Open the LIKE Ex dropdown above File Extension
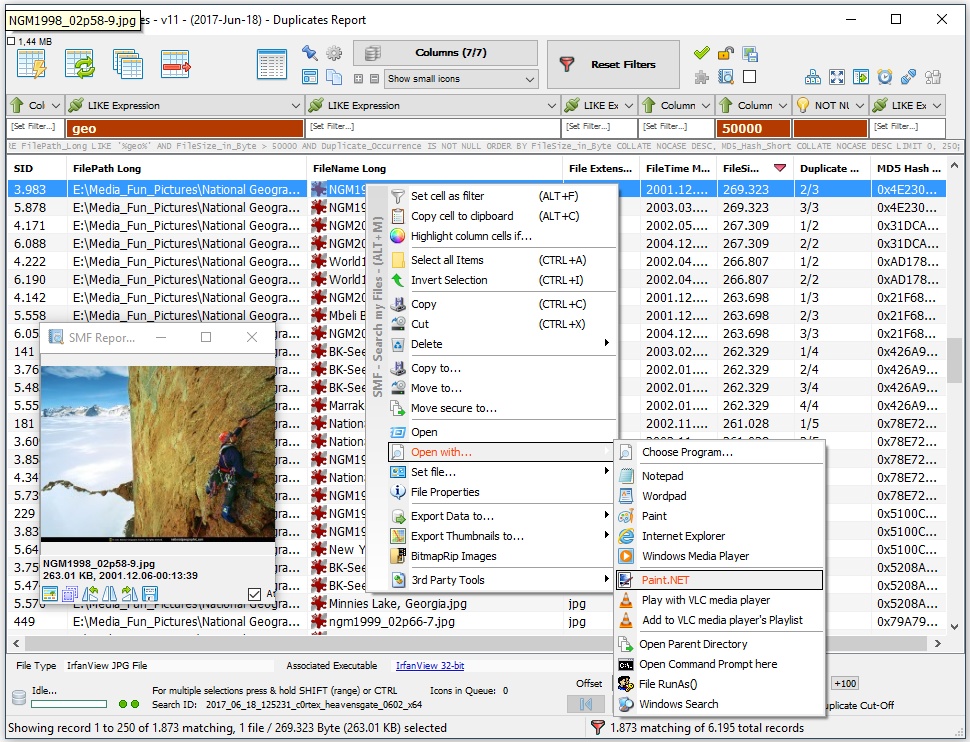Viewport: 970px width, 742px height. (599, 105)
